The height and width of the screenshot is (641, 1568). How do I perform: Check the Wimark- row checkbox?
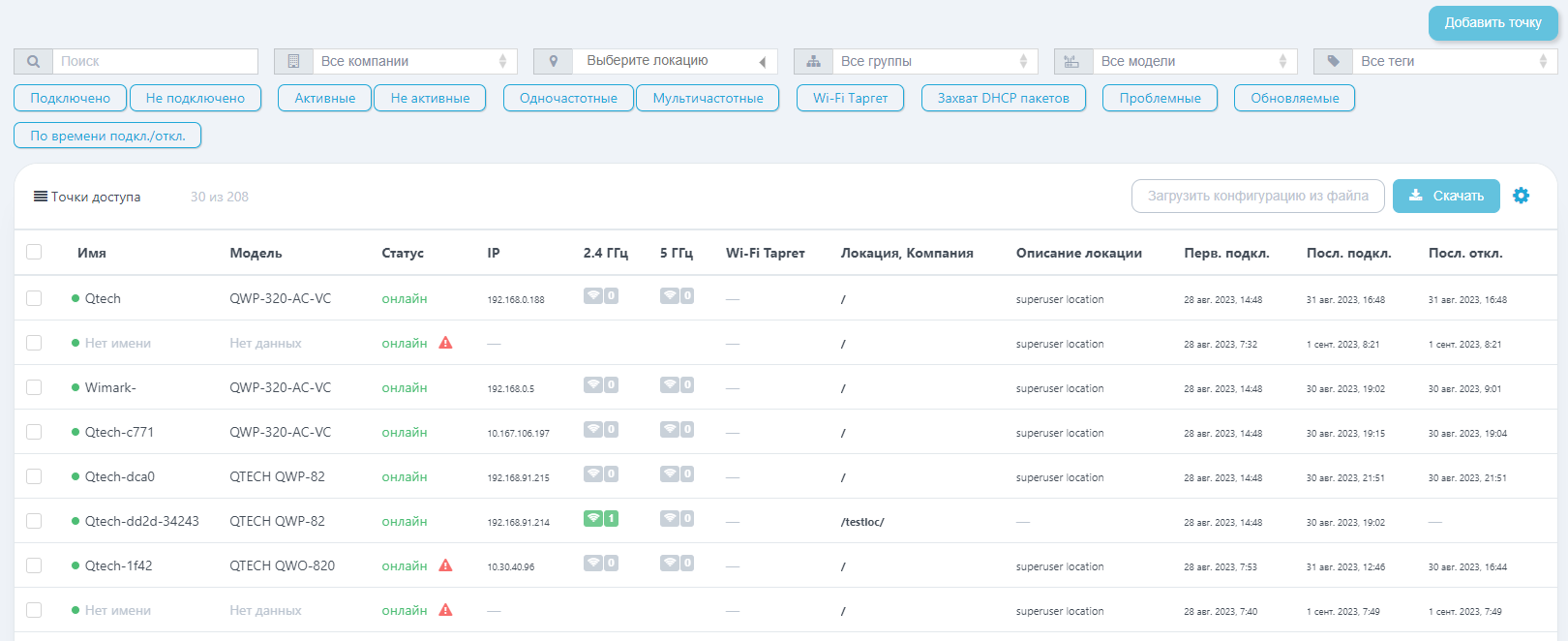click(x=34, y=387)
